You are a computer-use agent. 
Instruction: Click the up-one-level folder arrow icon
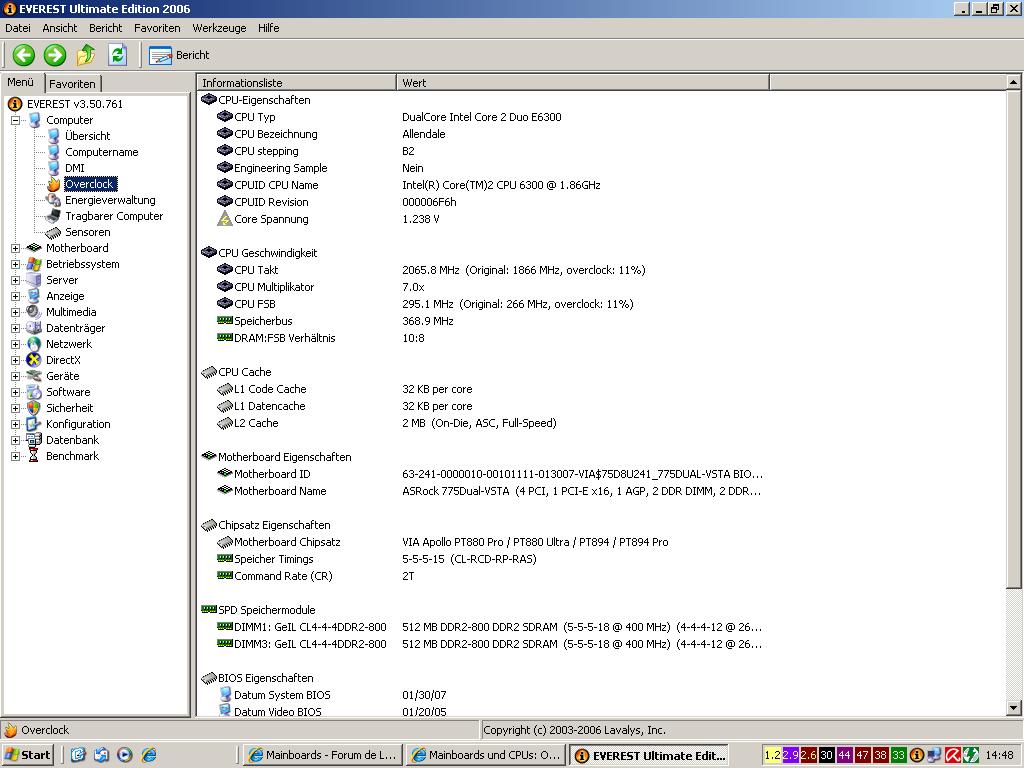(x=86, y=55)
